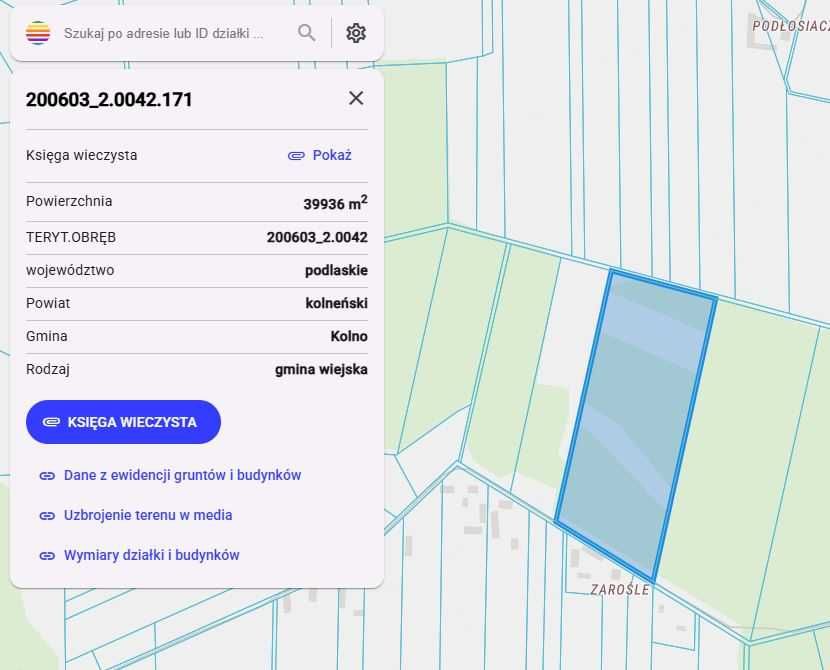The height and width of the screenshot is (670, 830).
Task: Close the parcel details panel
Action: pyautogui.click(x=356, y=98)
